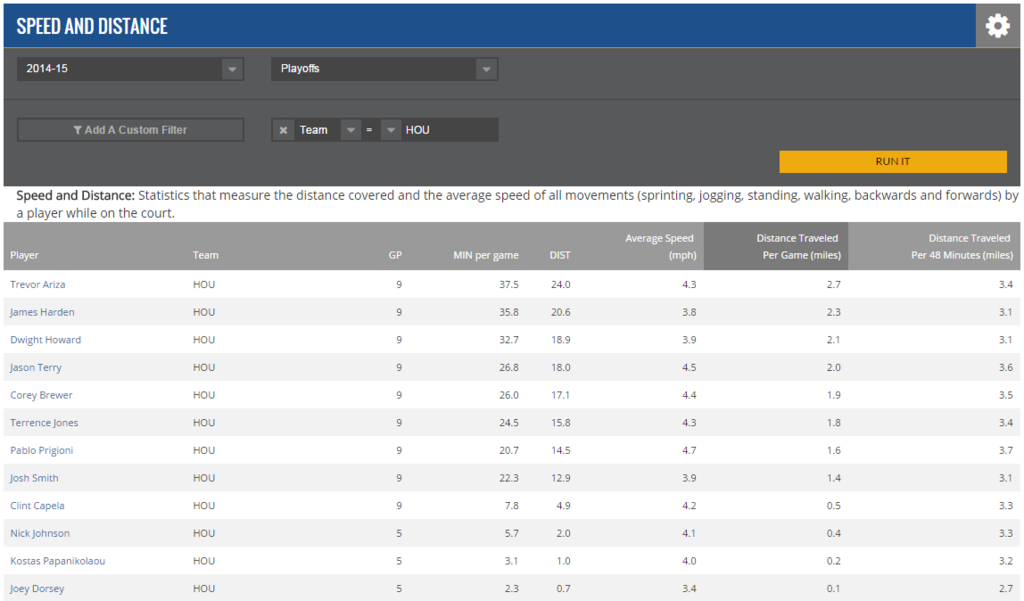
Task: Click Joey Dorsey's 3.4 average speed
Action: (x=689, y=589)
